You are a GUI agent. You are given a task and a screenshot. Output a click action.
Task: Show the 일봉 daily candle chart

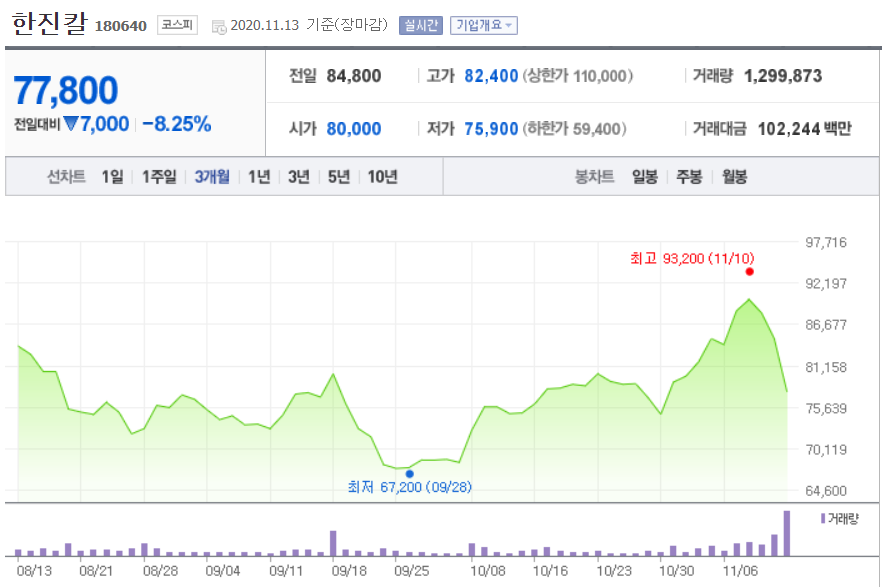[x=645, y=177]
